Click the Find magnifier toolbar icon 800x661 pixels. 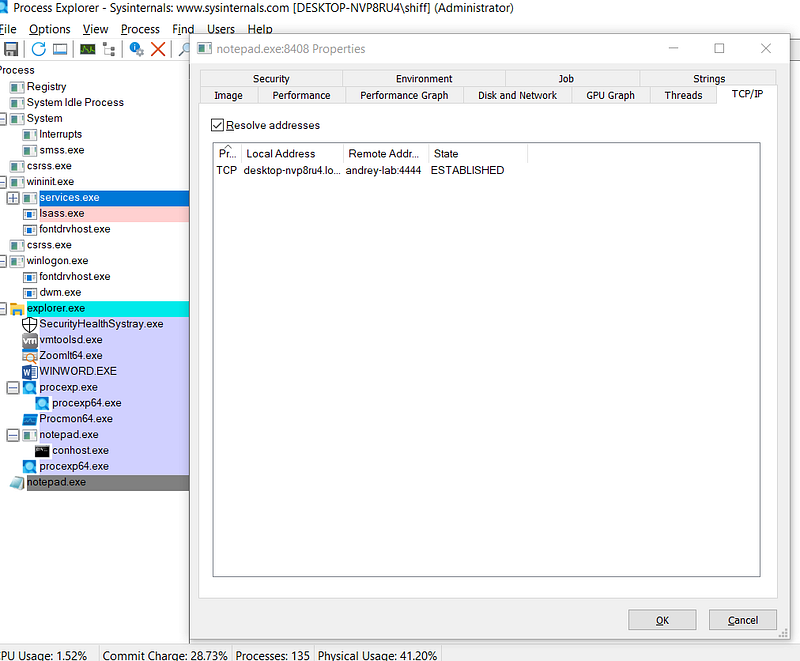tap(184, 49)
